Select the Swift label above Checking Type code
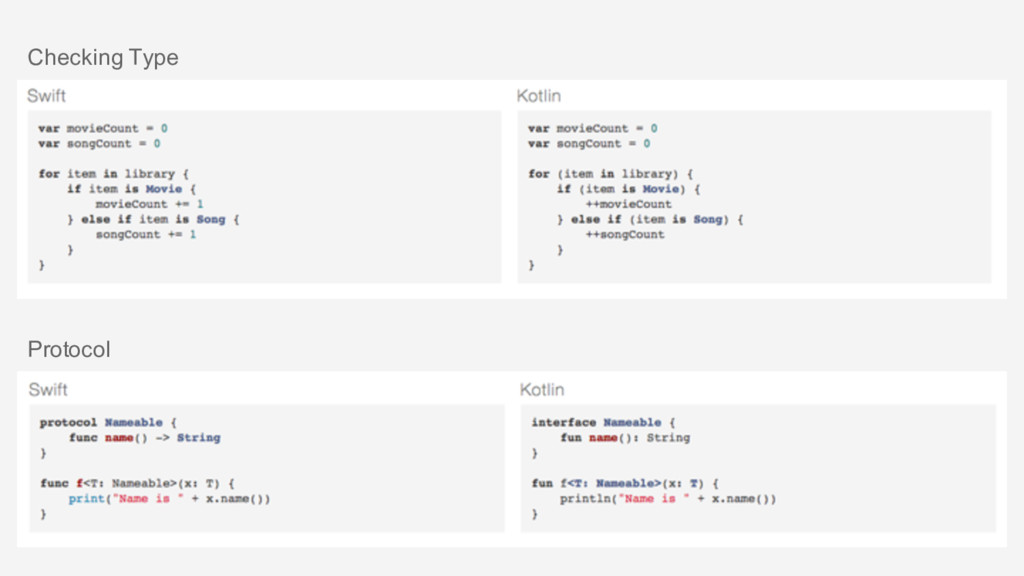1024x576 pixels. [46, 96]
